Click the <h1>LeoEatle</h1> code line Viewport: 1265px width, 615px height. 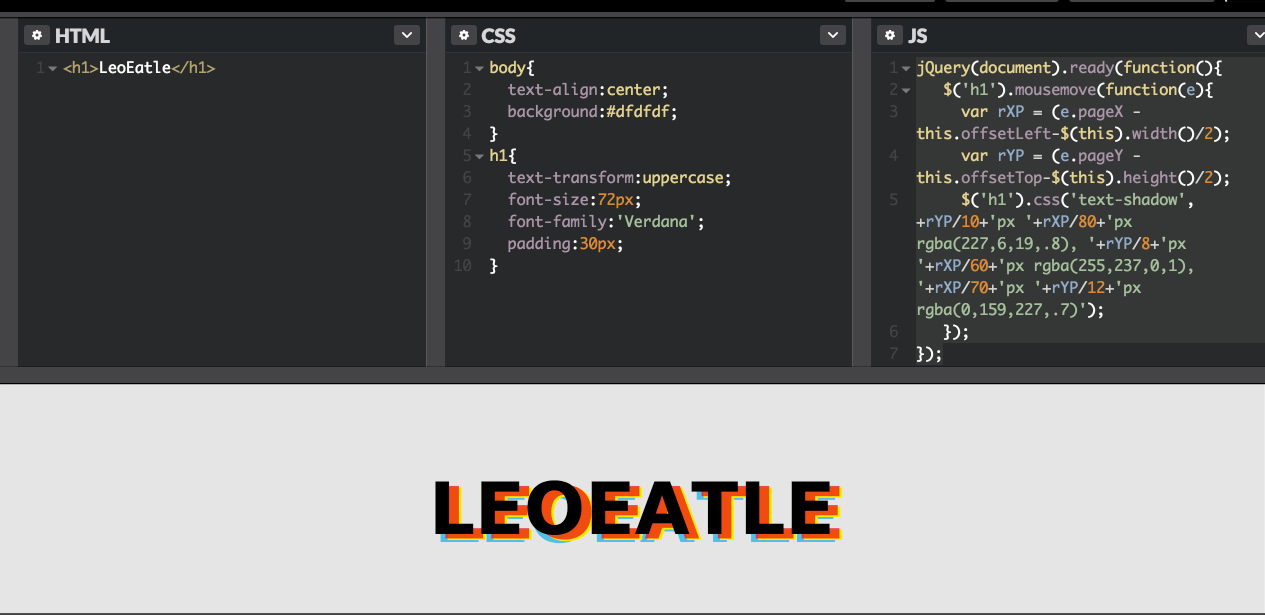(x=139, y=69)
